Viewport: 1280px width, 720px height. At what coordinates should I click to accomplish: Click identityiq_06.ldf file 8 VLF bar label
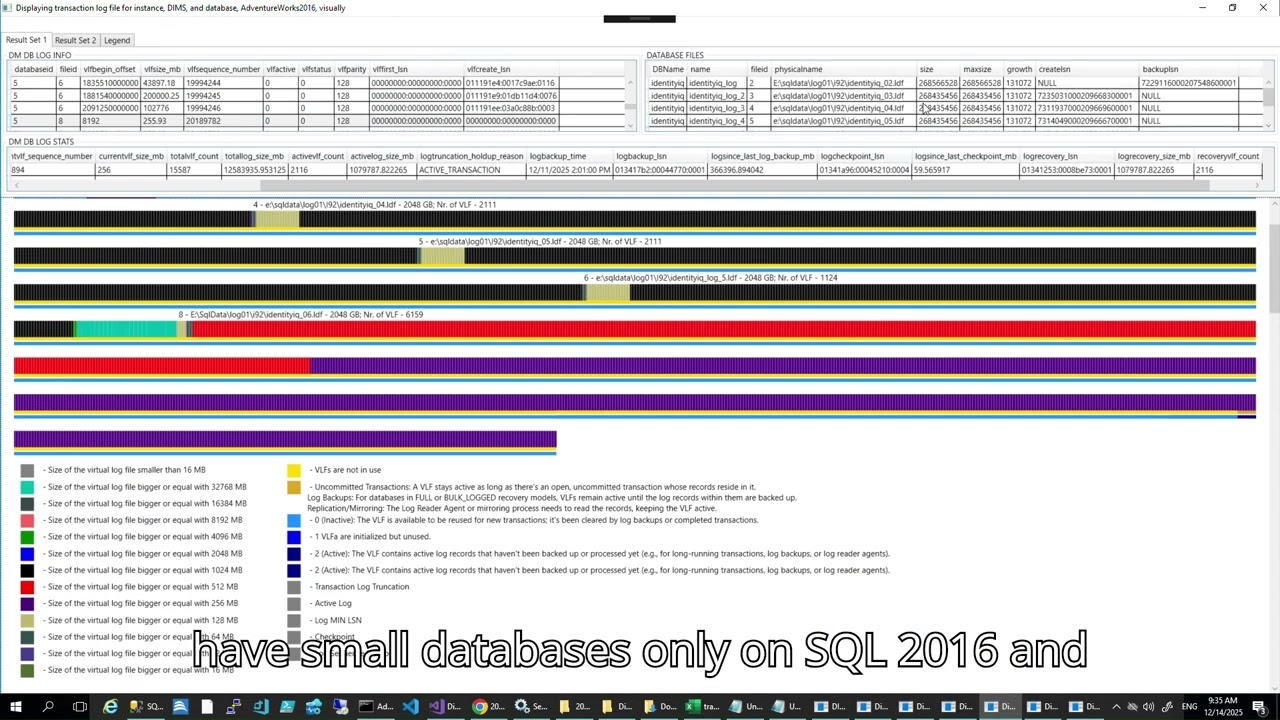click(301, 315)
